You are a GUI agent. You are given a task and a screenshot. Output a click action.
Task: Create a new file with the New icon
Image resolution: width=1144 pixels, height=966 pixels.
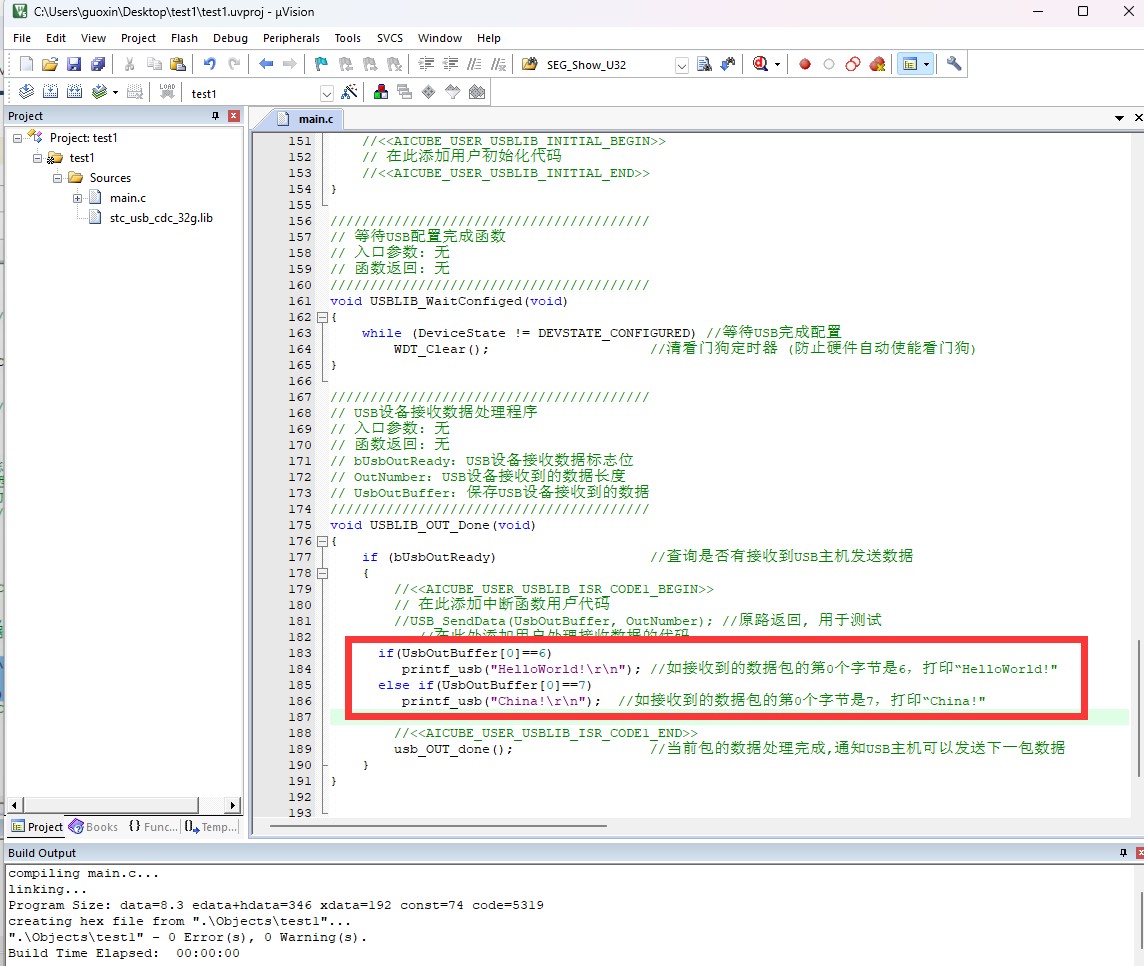pyautogui.click(x=26, y=64)
